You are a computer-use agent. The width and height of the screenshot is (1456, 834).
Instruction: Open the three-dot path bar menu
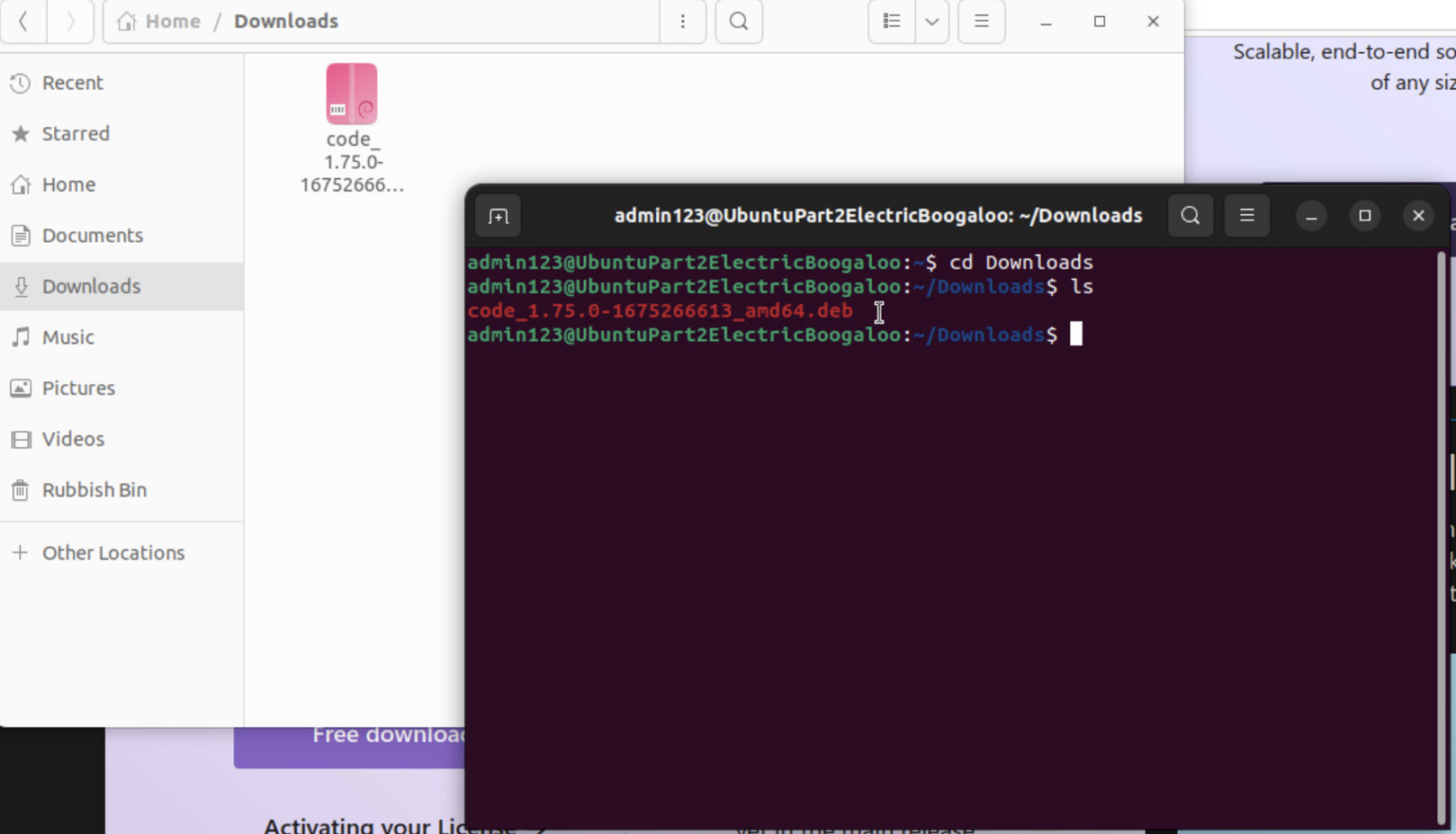click(682, 21)
